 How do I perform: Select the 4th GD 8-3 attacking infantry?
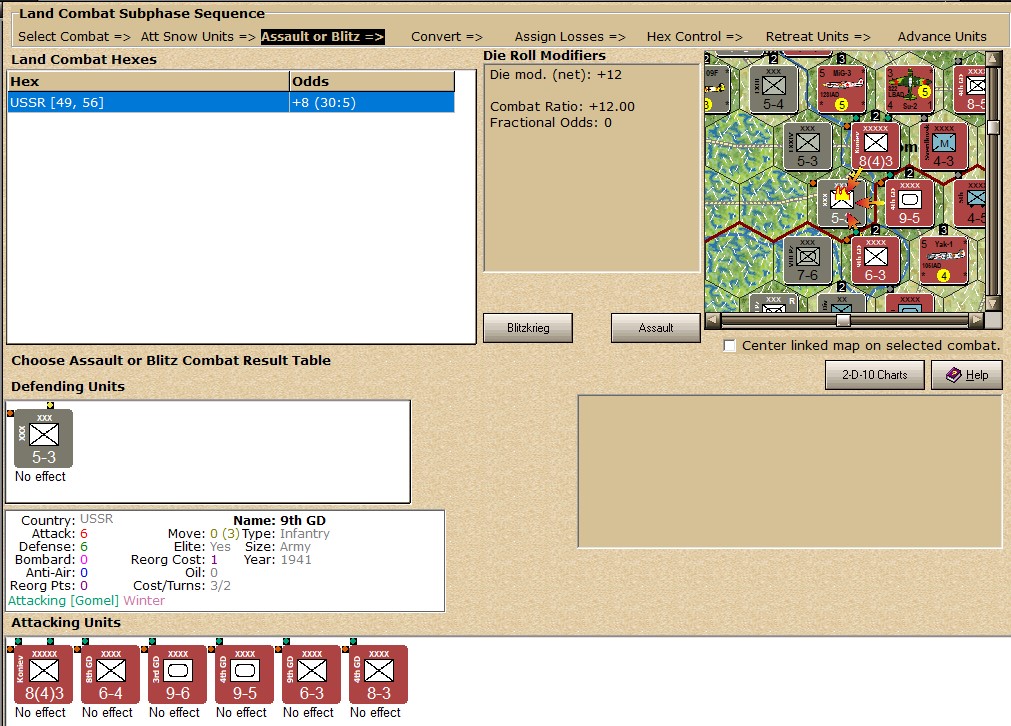click(x=378, y=674)
